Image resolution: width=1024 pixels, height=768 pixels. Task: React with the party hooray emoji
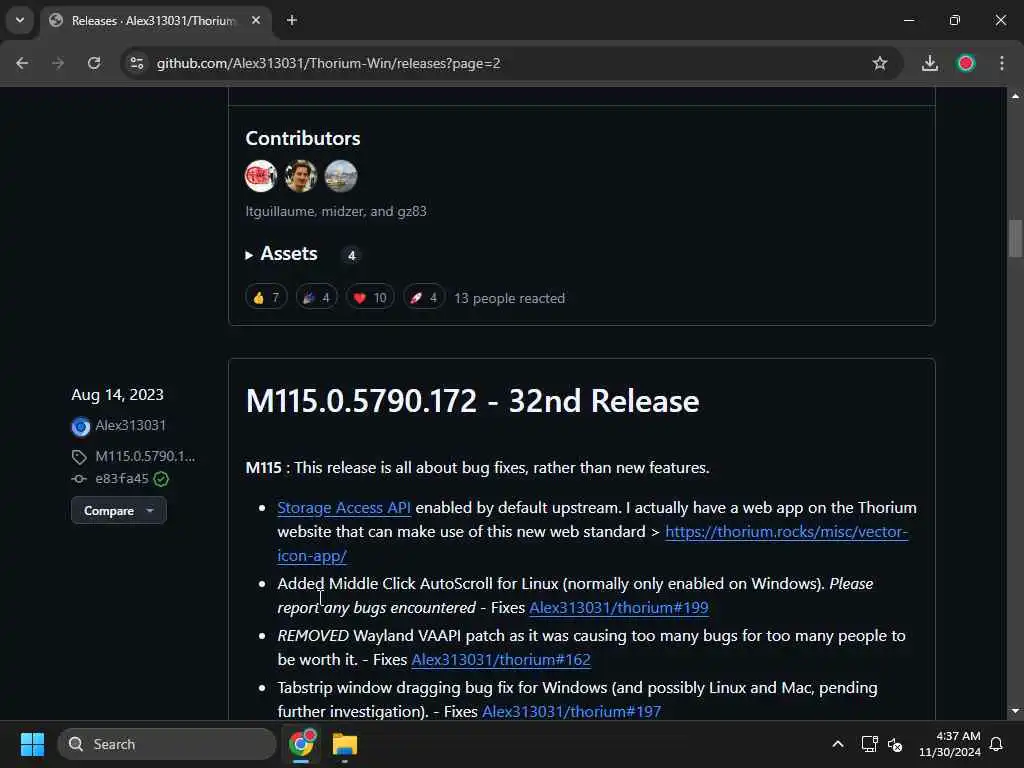tap(317, 298)
